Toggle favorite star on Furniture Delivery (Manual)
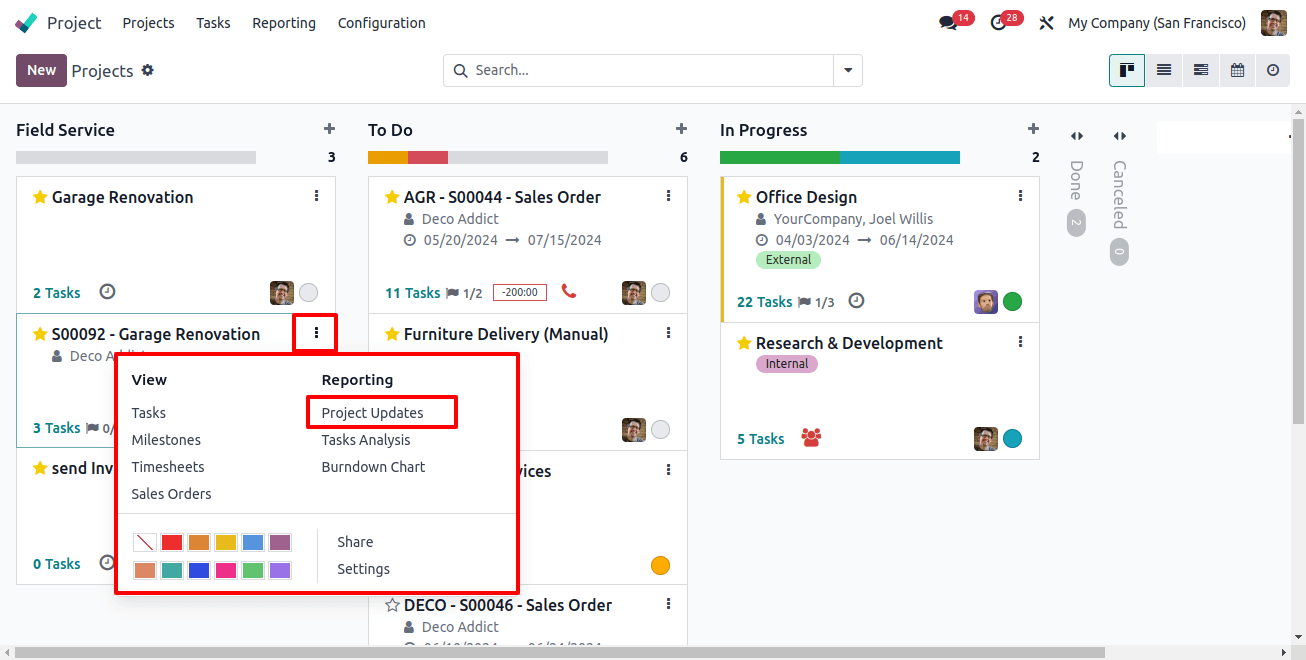1306x660 pixels. [x=392, y=334]
